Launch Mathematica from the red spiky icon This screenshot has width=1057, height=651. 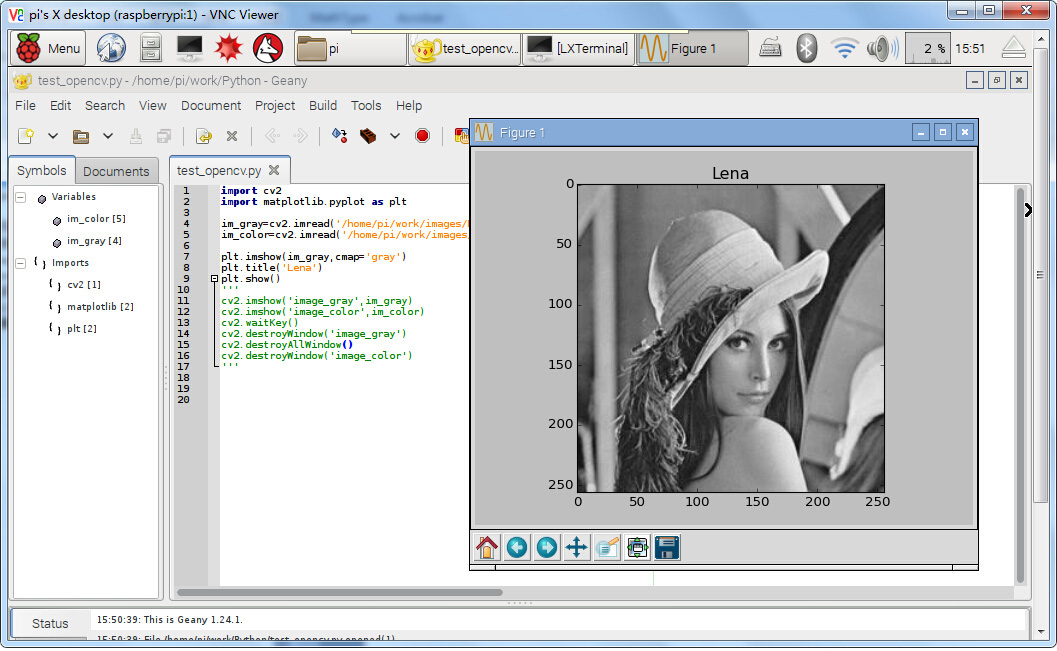pyautogui.click(x=229, y=48)
